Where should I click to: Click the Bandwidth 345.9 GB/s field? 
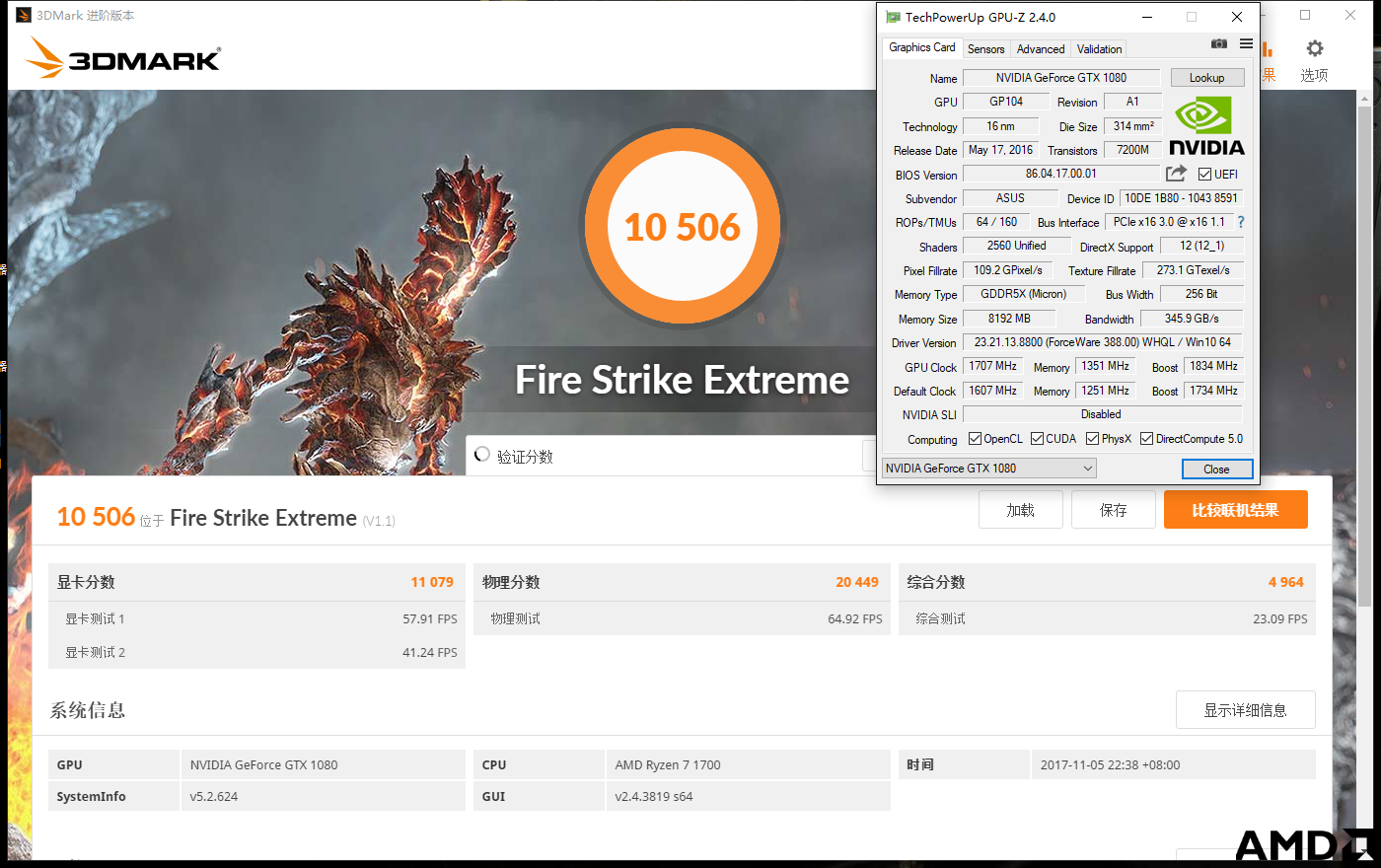(x=1192, y=319)
